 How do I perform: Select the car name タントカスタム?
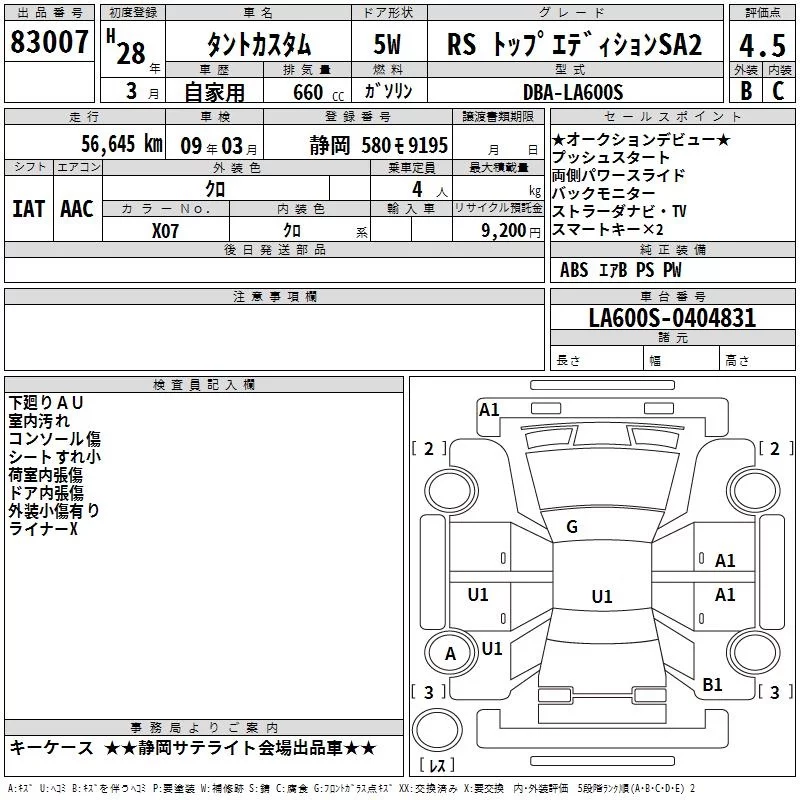pyautogui.click(x=259, y=44)
